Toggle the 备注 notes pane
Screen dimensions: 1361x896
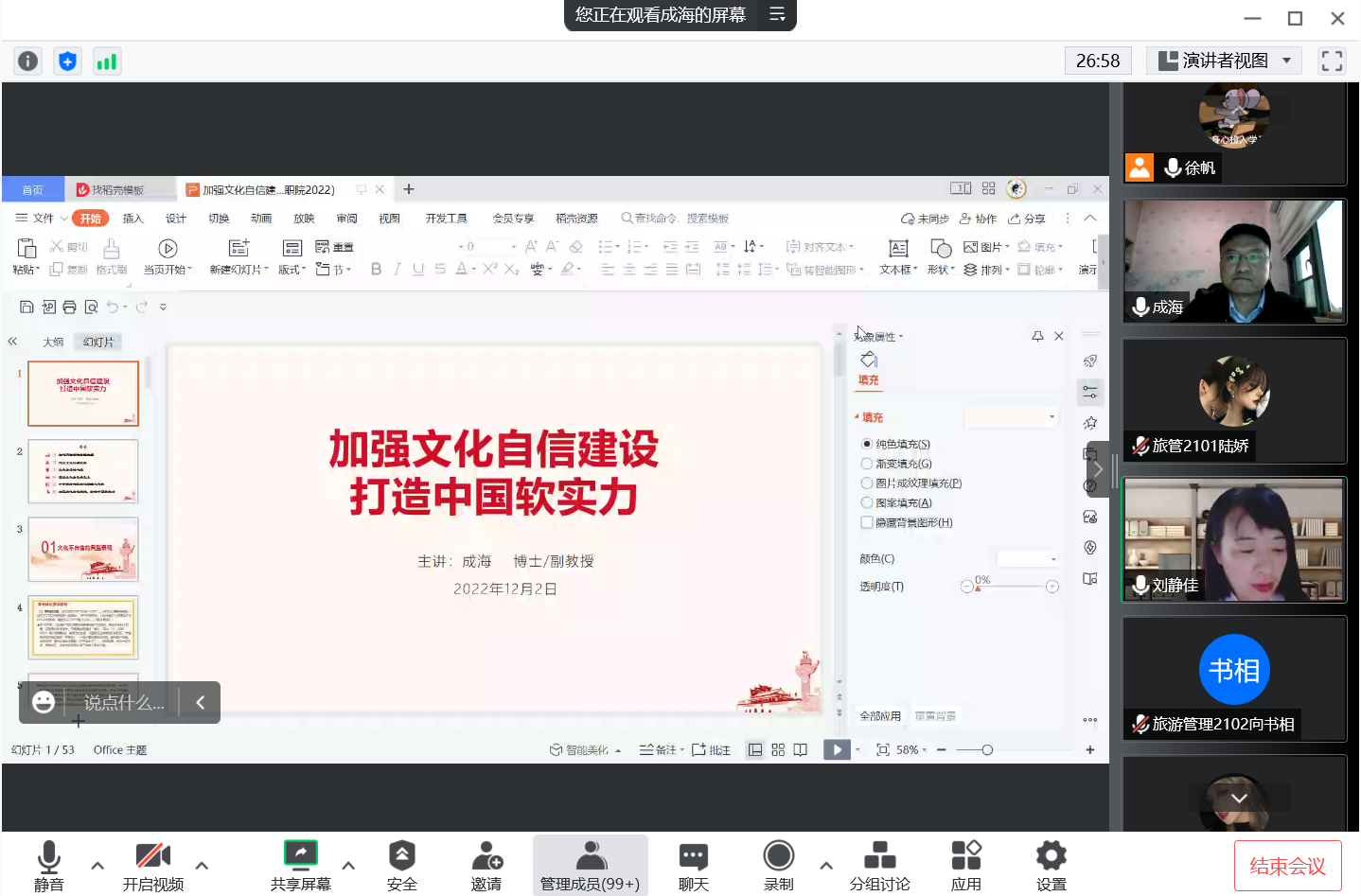point(659,749)
